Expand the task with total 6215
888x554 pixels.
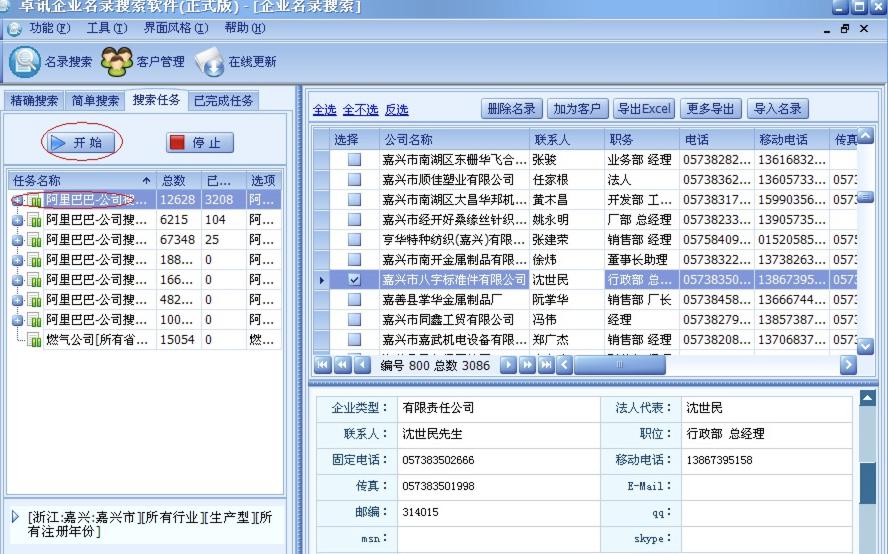[17, 220]
